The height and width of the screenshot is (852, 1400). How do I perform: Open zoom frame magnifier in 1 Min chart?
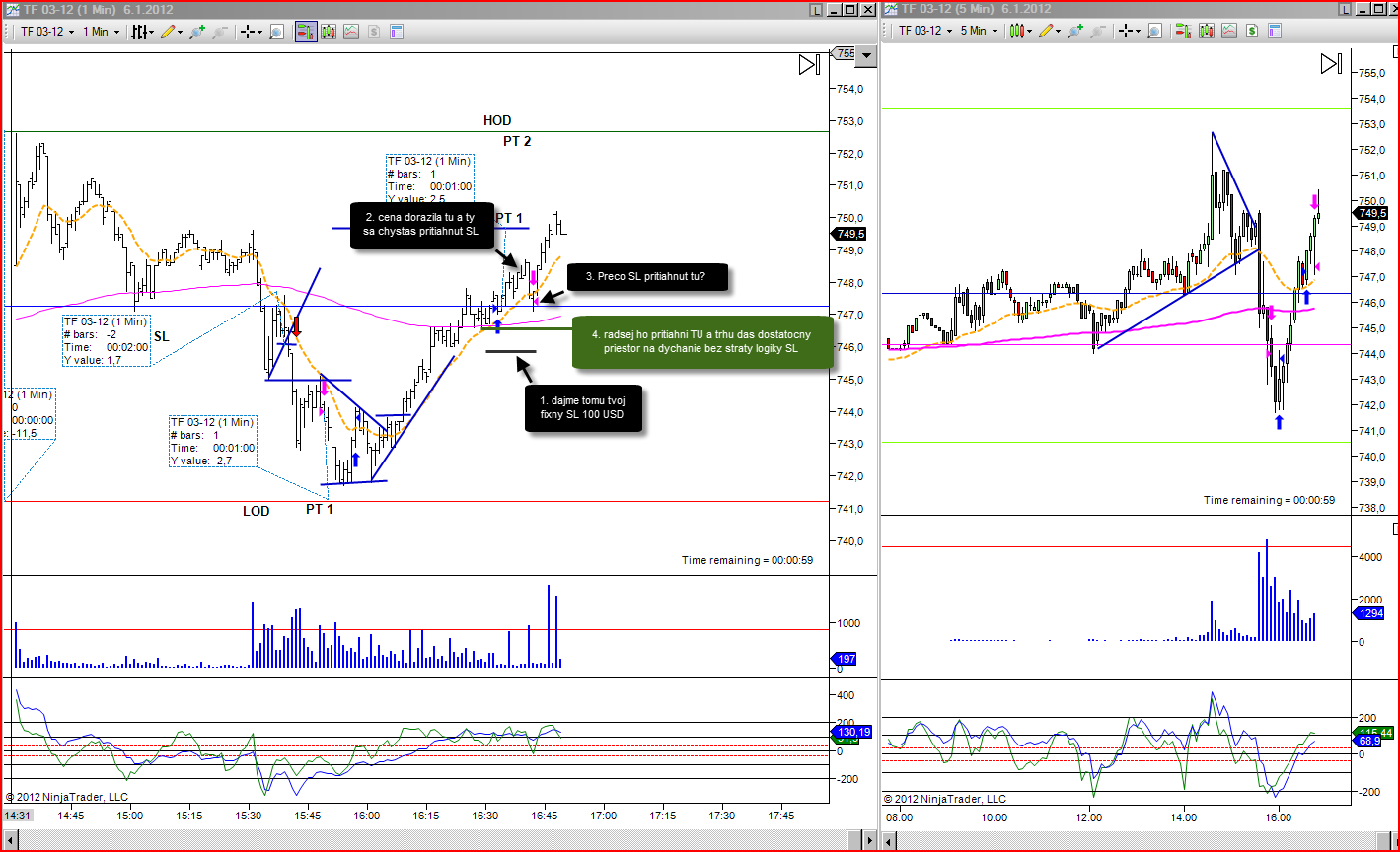pos(276,32)
